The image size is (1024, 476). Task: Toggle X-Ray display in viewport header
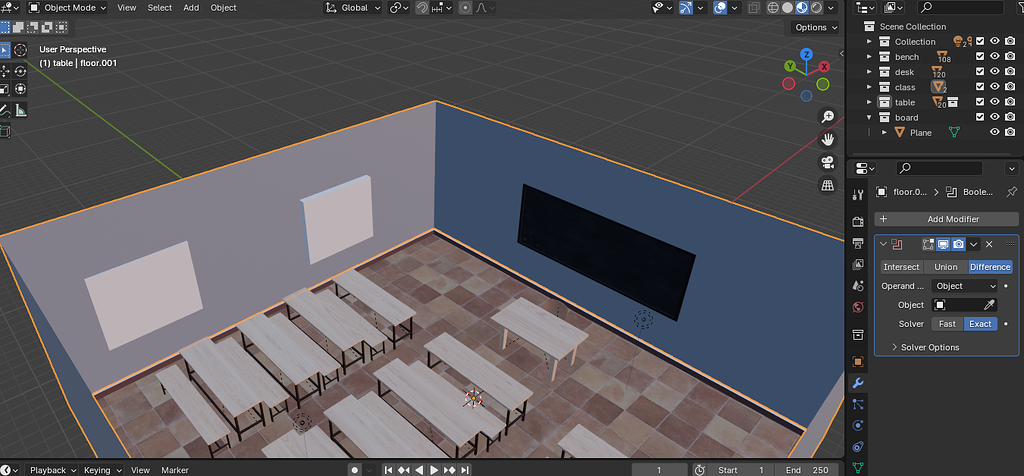[754, 8]
